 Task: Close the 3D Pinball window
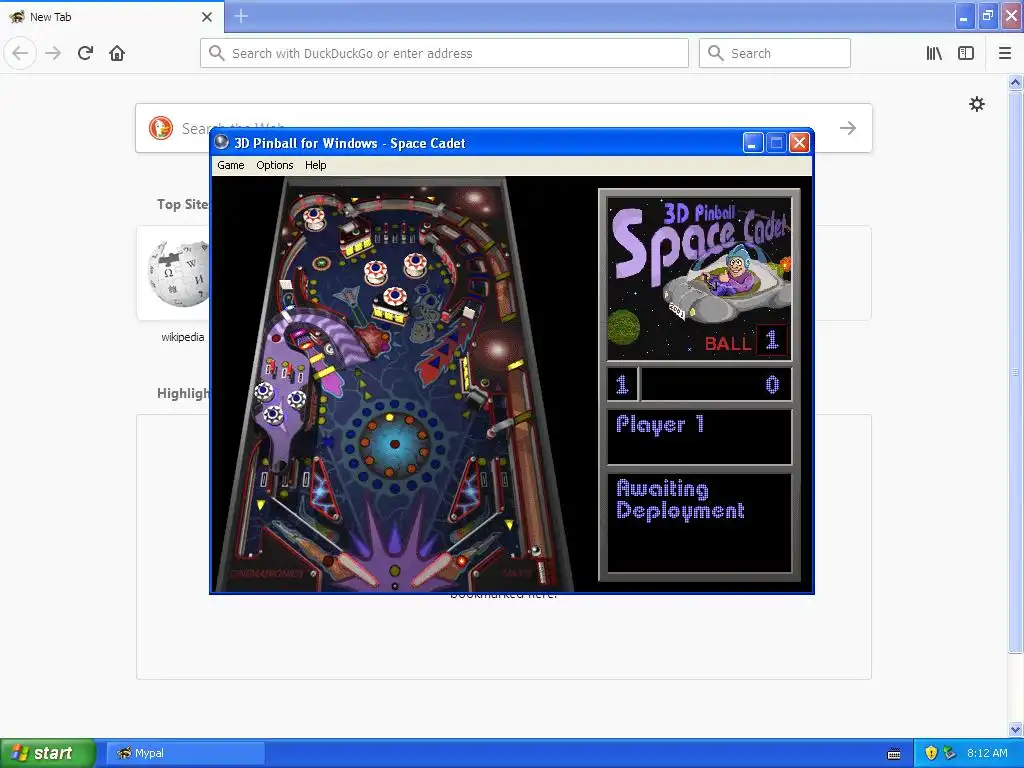tap(799, 142)
